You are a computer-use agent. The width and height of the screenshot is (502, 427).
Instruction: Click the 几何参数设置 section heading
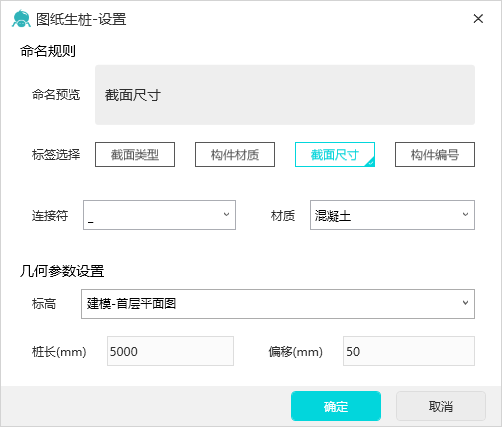point(62,271)
